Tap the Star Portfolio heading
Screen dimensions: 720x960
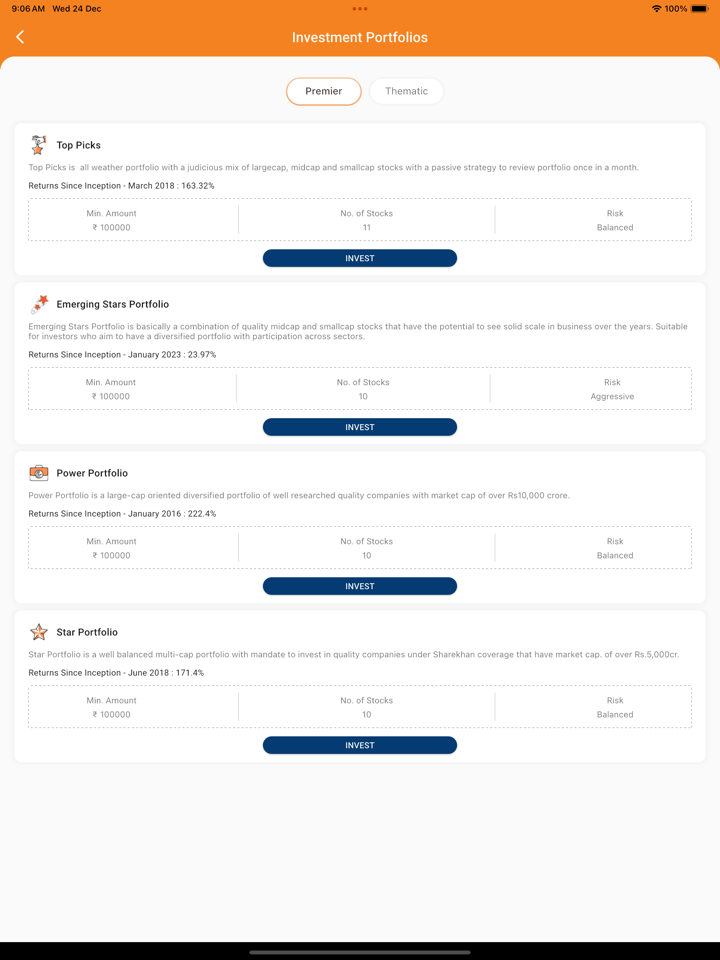point(87,632)
